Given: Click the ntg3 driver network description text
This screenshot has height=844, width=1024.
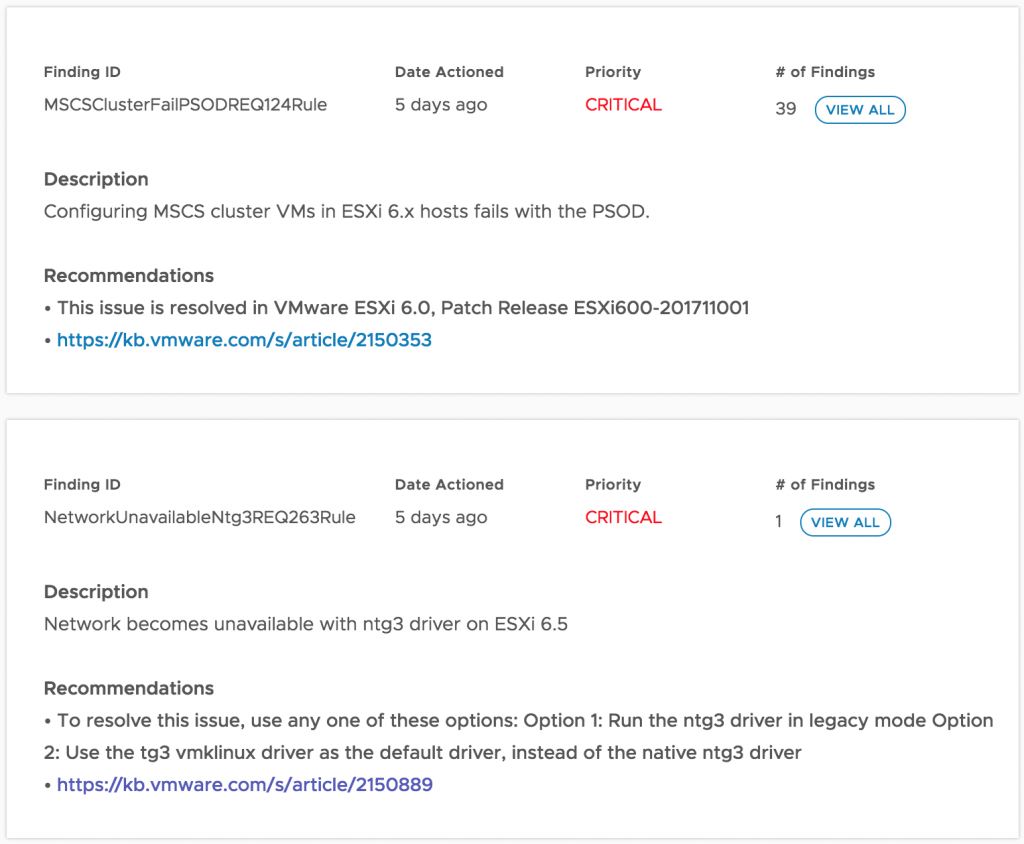Looking at the screenshot, I should point(306,625).
